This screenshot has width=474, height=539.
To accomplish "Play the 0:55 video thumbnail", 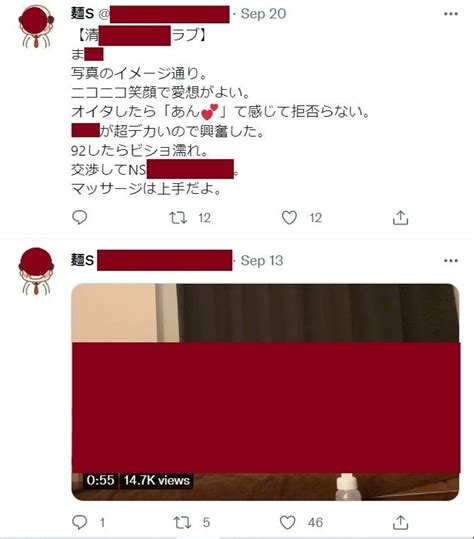I will [265, 392].
